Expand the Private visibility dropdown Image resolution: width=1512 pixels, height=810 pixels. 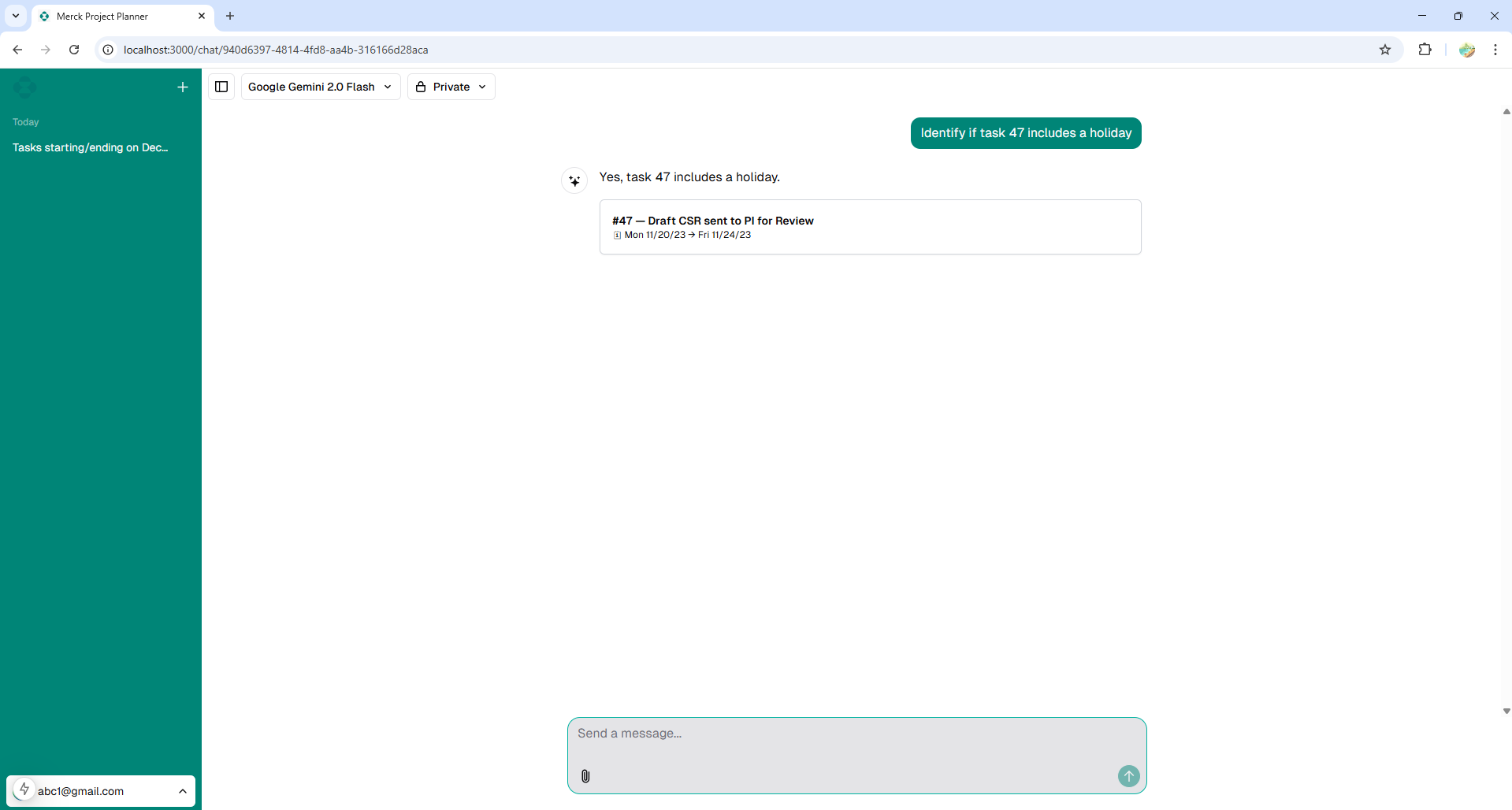point(451,87)
